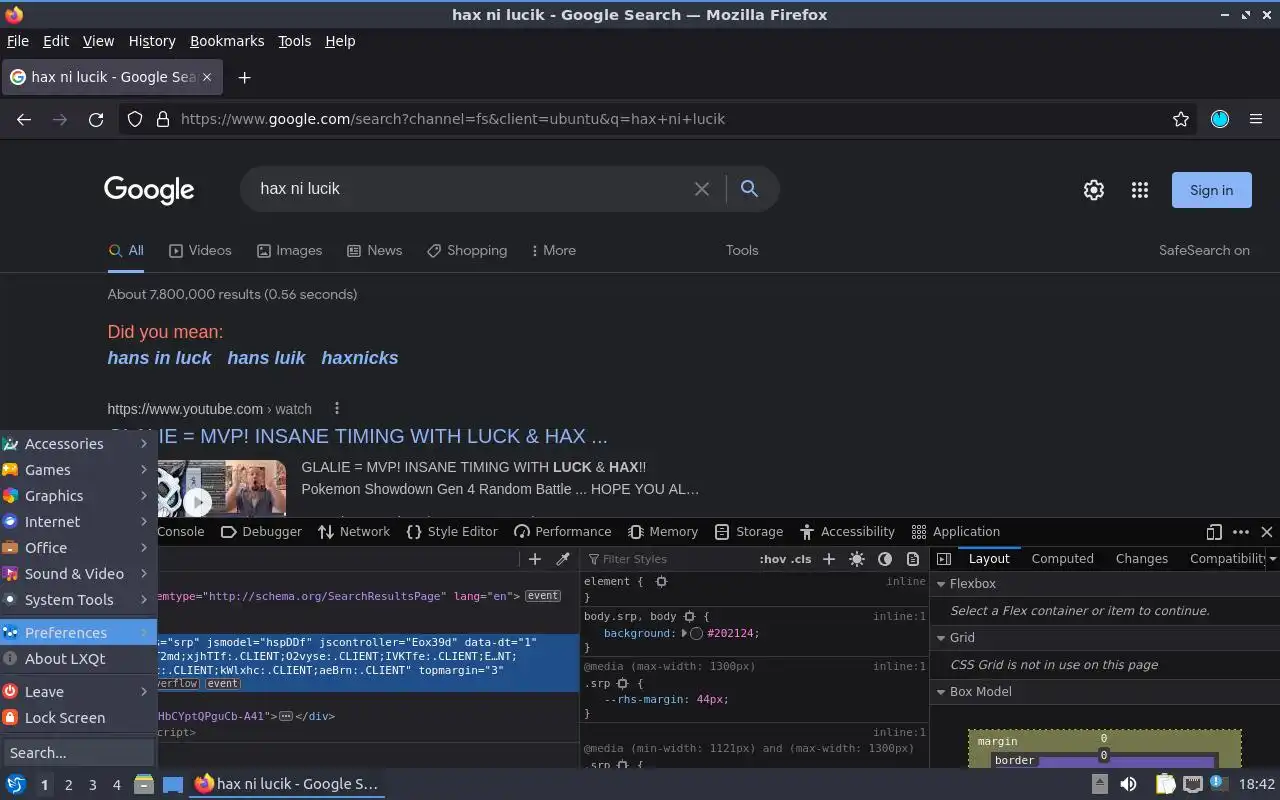Follow the 'haxnicks' suggestion link

click(360, 358)
